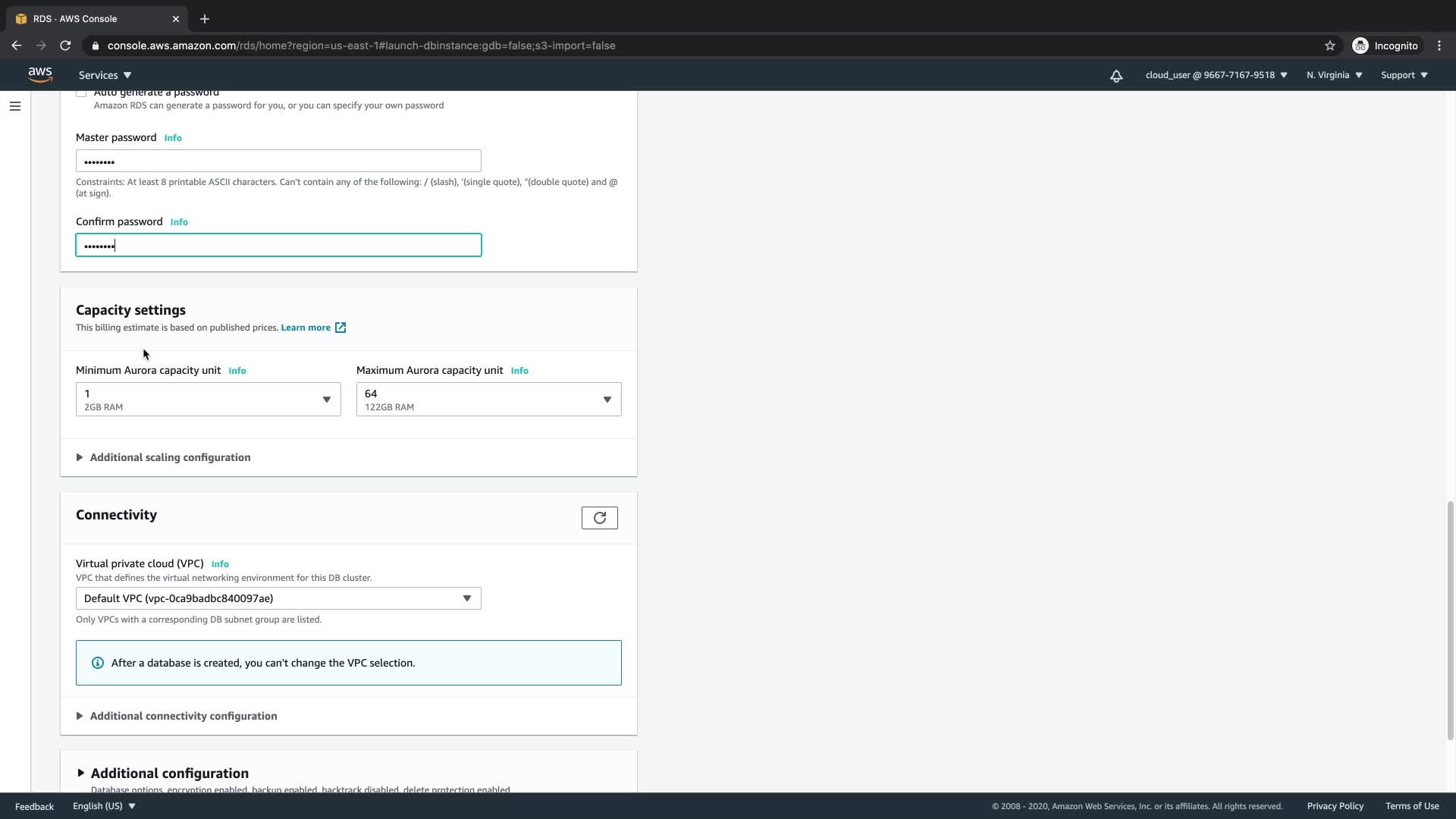1456x819 pixels.
Task: Bookmark page with the star icon
Action: (x=1329, y=45)
